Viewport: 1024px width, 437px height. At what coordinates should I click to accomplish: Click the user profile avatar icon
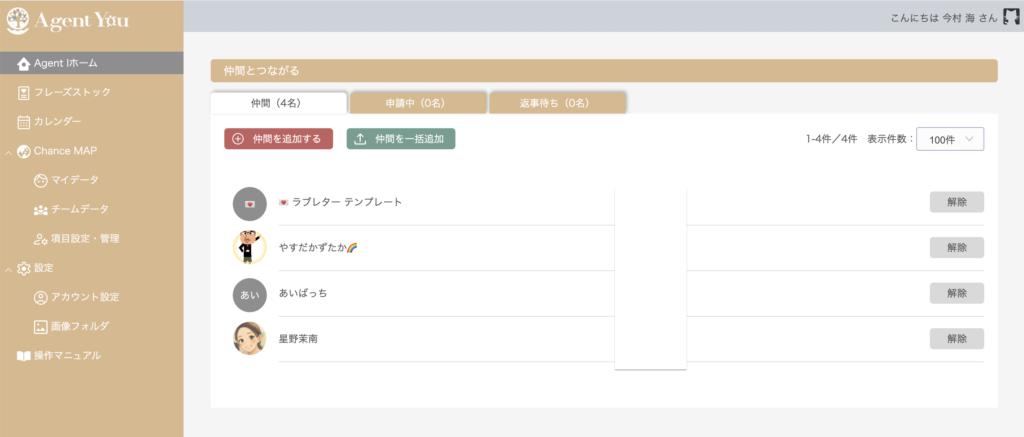click(x=1010, y=18)
